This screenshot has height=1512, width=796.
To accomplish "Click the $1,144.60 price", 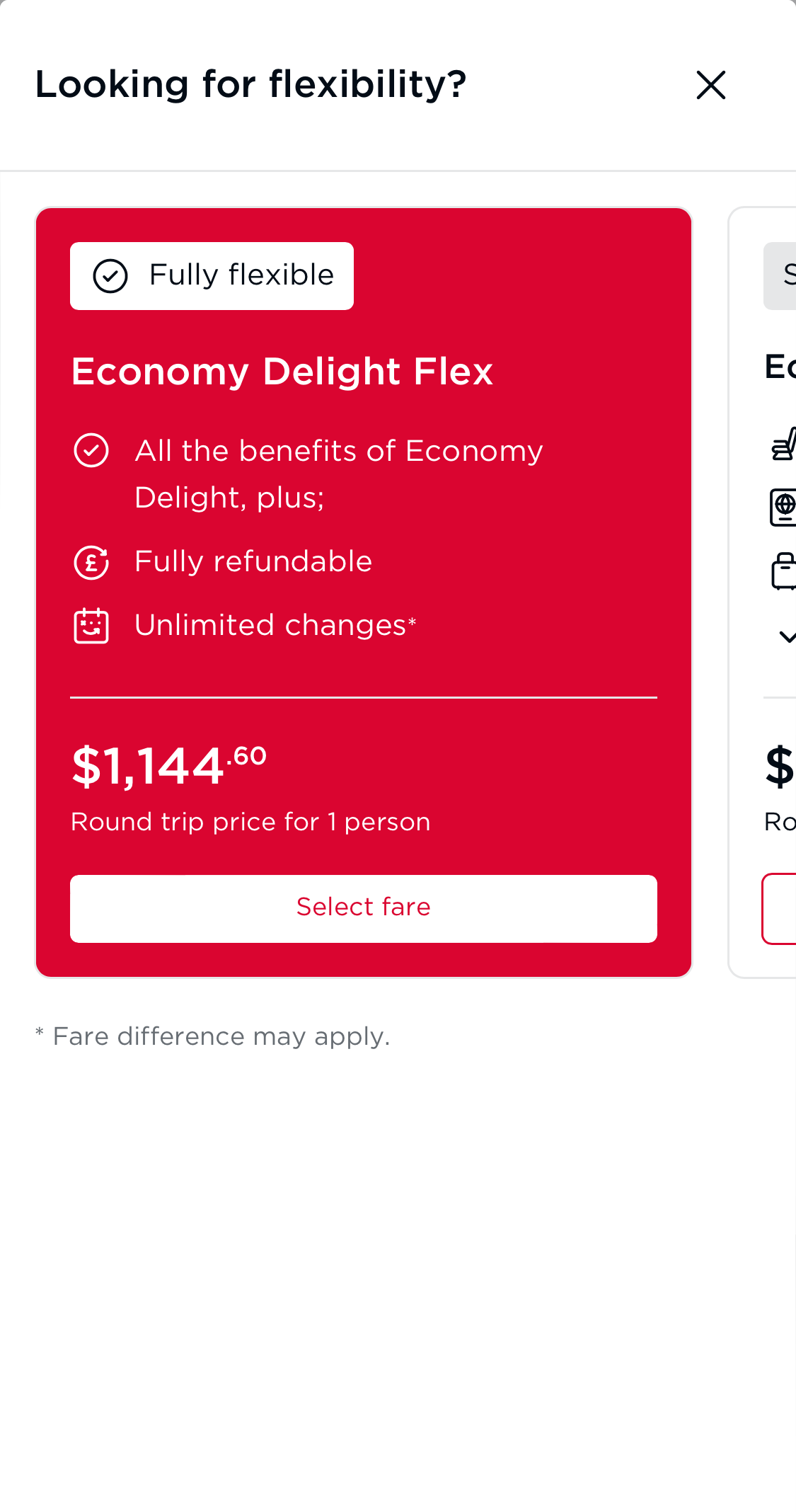I will pos(168,766).
